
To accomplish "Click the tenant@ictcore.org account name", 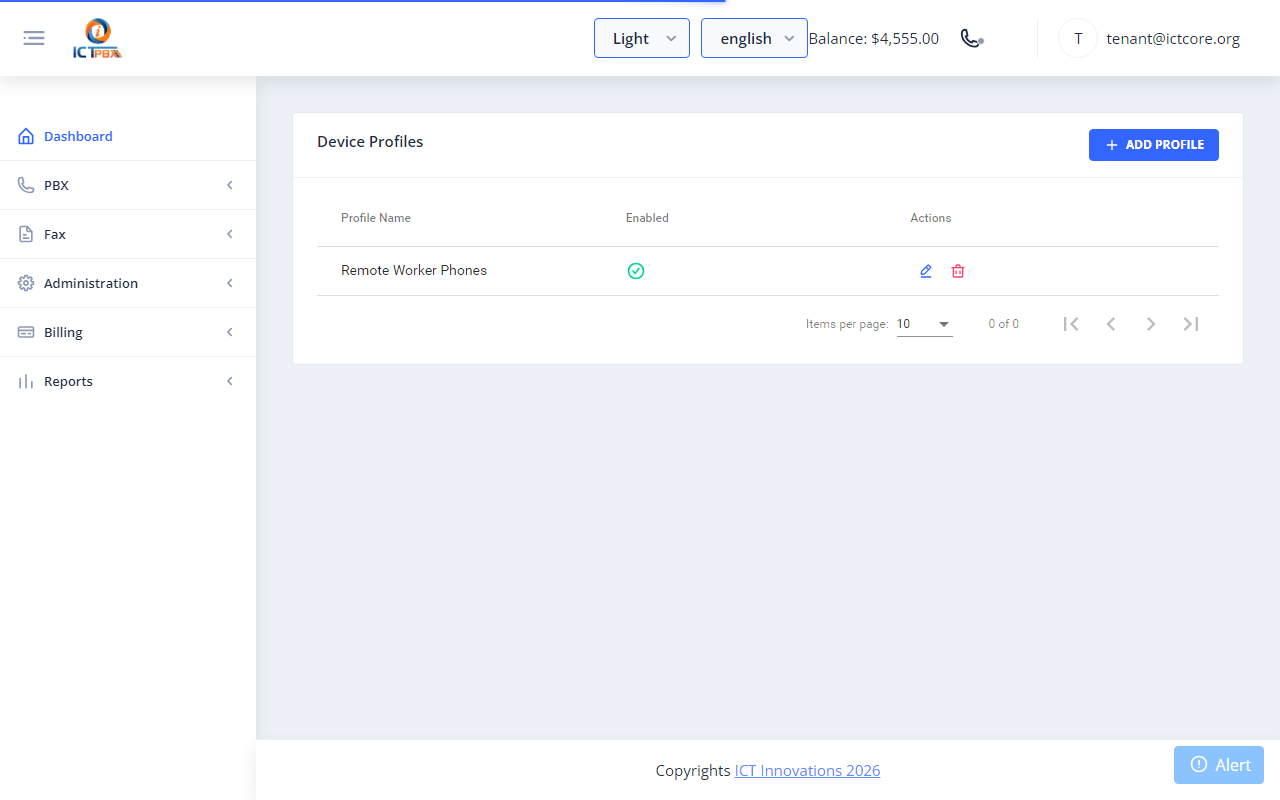I will 1173,39.
